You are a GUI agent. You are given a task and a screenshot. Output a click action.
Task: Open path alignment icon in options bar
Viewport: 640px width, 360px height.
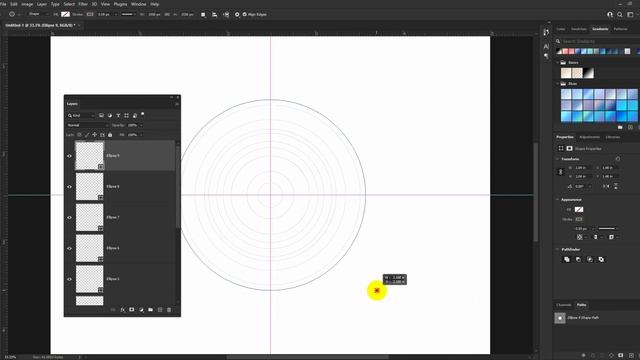point(215,14)
